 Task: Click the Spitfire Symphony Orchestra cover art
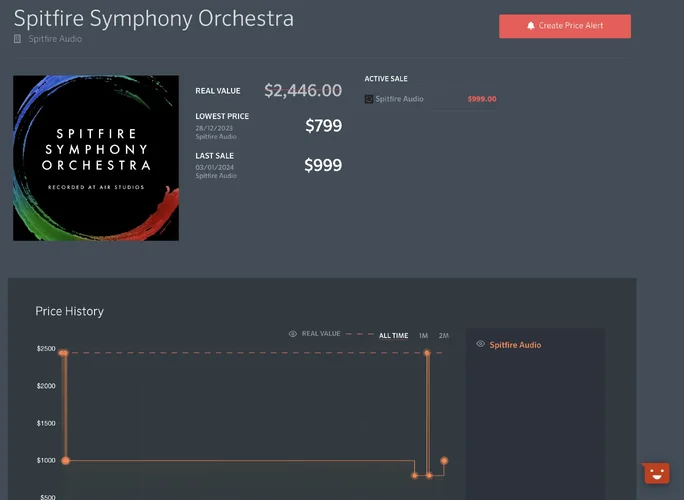[96, 158]
